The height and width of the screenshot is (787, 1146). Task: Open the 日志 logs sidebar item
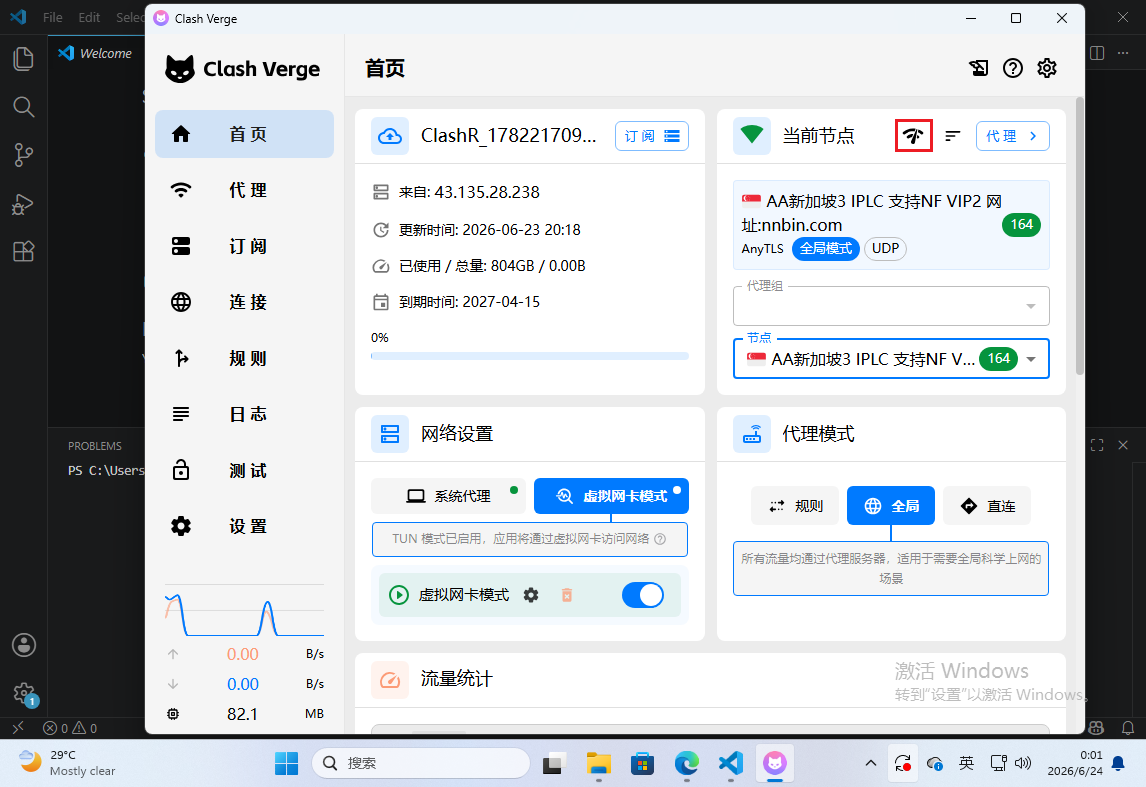click(244, 414)
